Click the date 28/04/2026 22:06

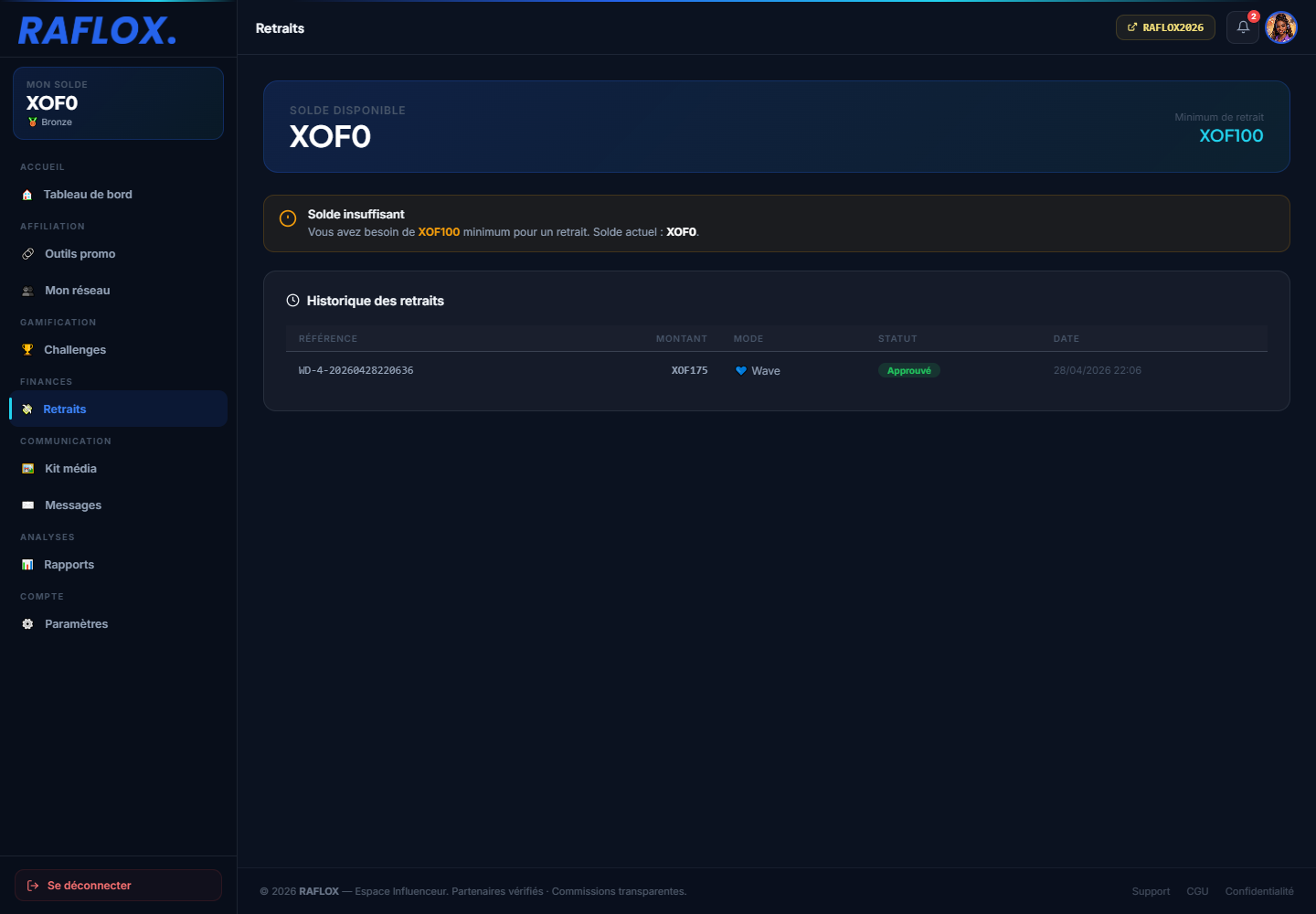[1097, 370]
